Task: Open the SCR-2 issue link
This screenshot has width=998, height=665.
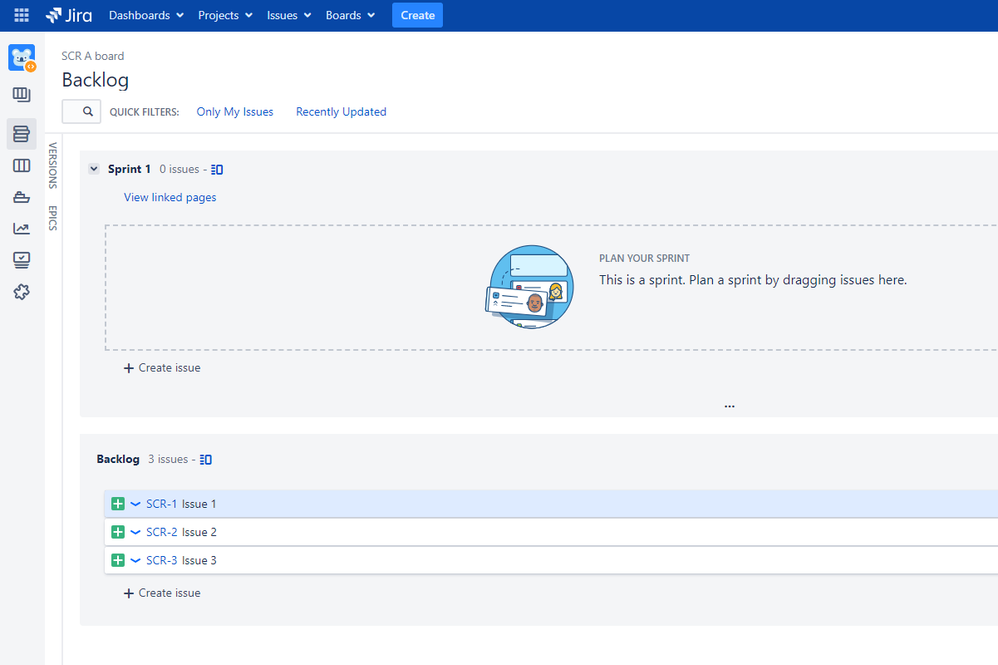Action: click(x=162, y=532)
